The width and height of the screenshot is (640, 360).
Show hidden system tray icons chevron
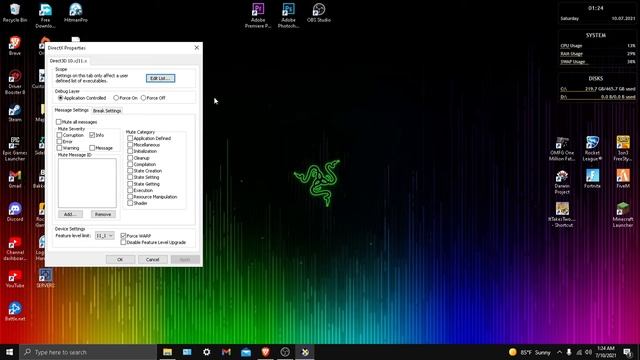(x=559, y=352)
